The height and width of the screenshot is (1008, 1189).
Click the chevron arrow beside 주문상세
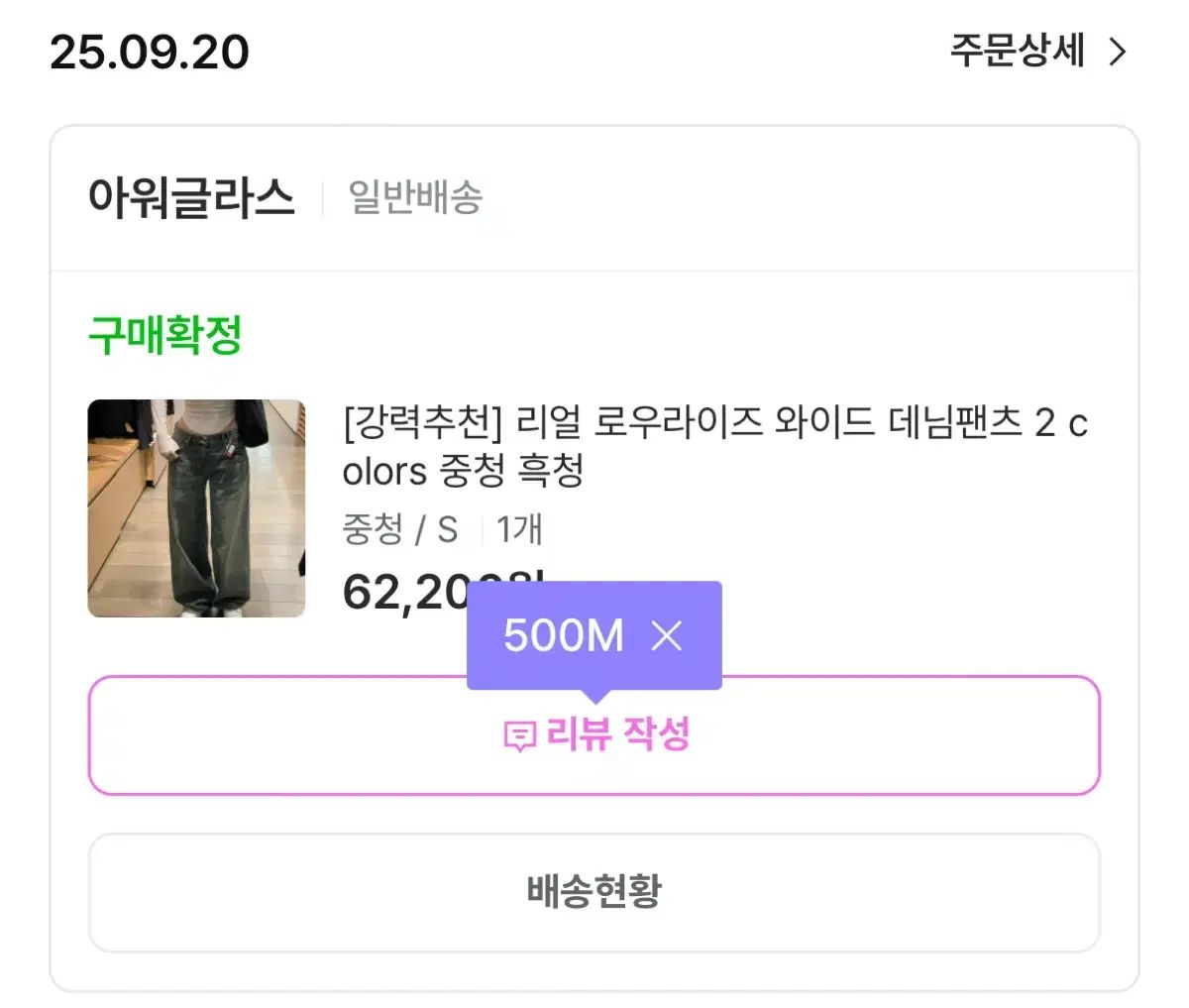(x=1118, y=52)
